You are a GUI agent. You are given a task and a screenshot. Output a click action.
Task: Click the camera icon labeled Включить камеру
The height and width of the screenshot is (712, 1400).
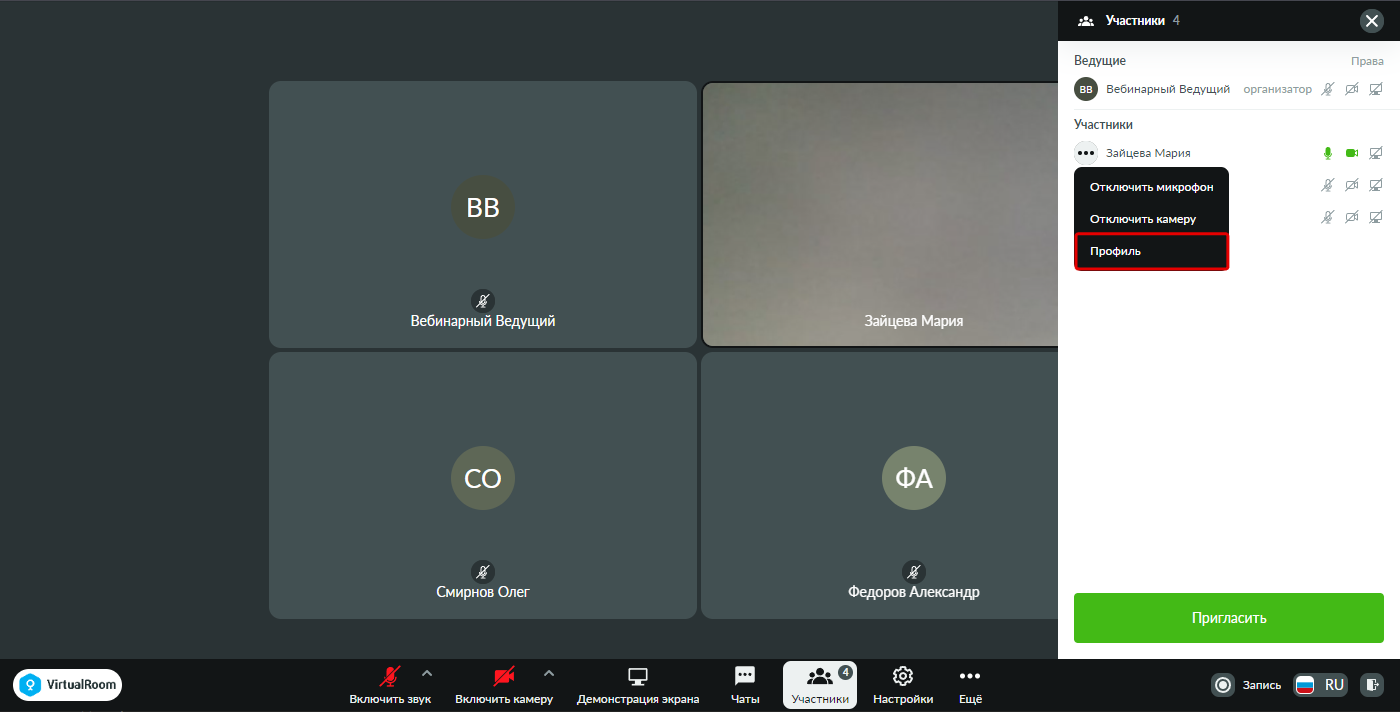point(504,676)
